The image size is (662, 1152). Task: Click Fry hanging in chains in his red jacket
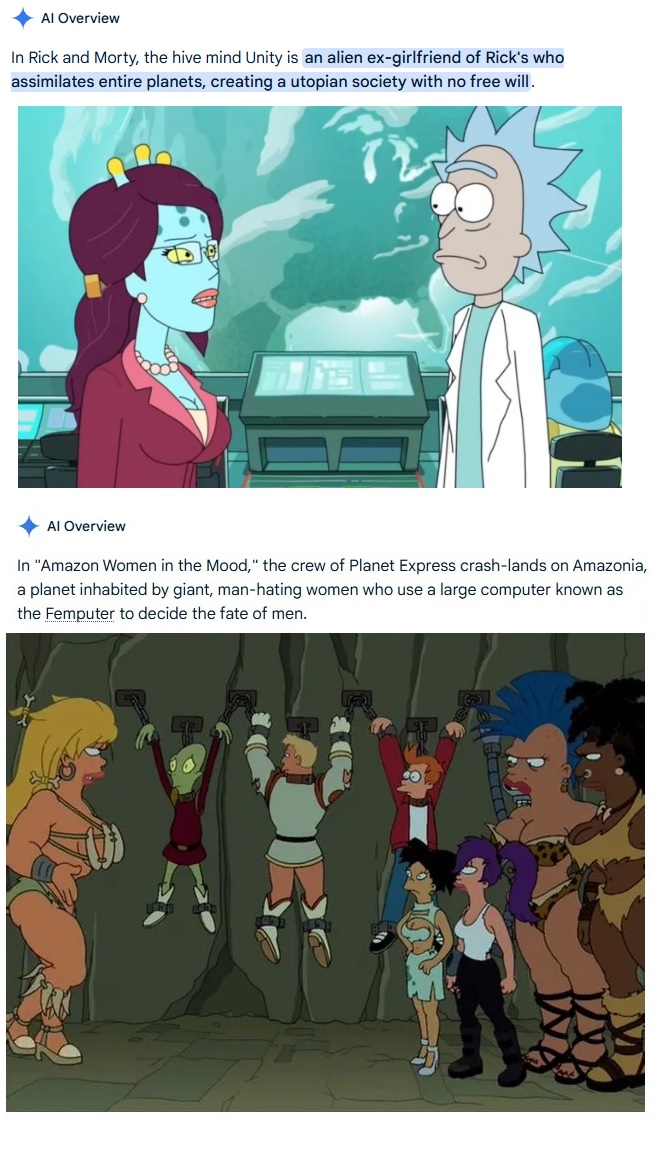point(416,808)
